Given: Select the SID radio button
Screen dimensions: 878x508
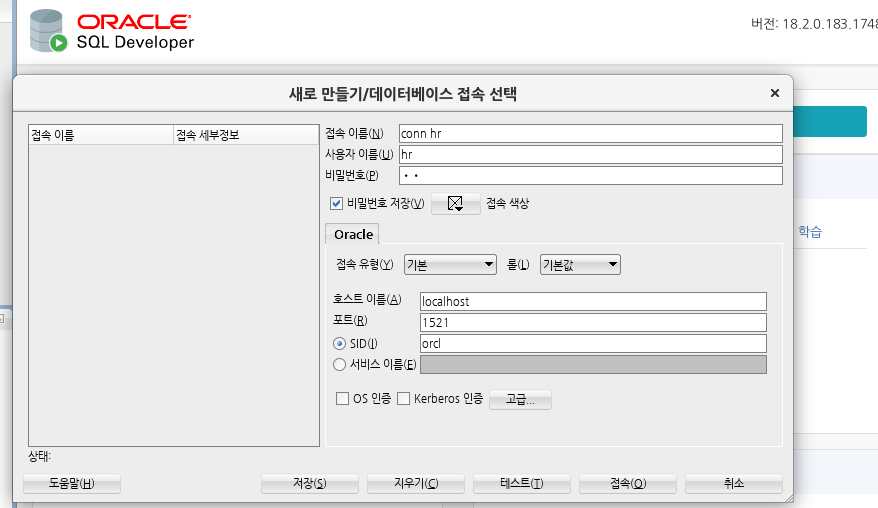Looking at the screenshot, I should coord(339,343).
